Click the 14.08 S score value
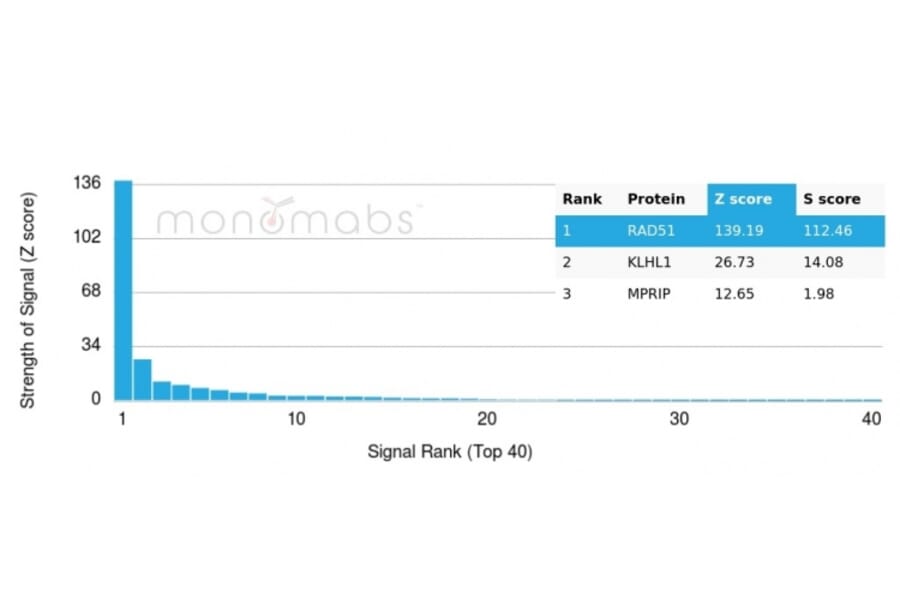 (x=823, y=262)
